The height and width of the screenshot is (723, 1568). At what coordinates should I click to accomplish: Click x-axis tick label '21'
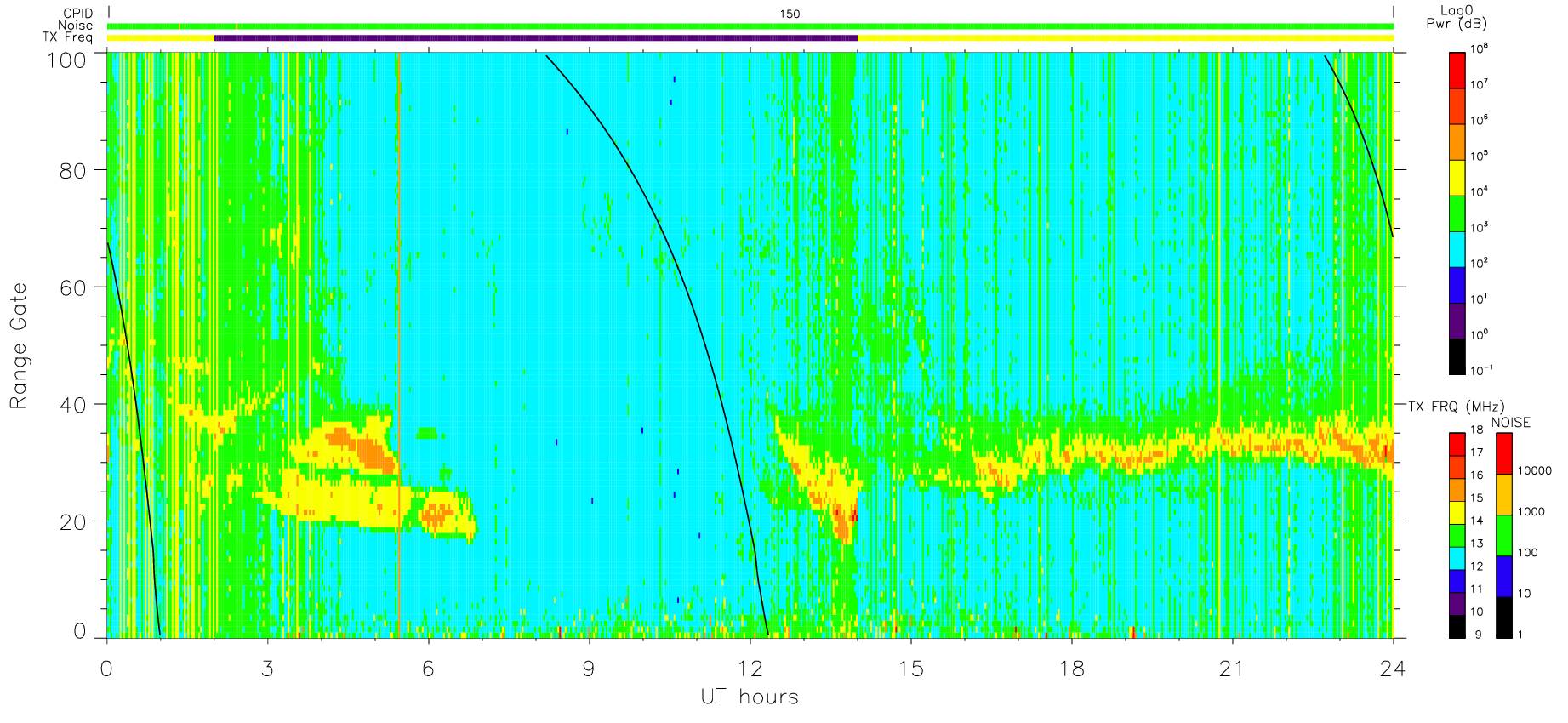[1232, 669]
